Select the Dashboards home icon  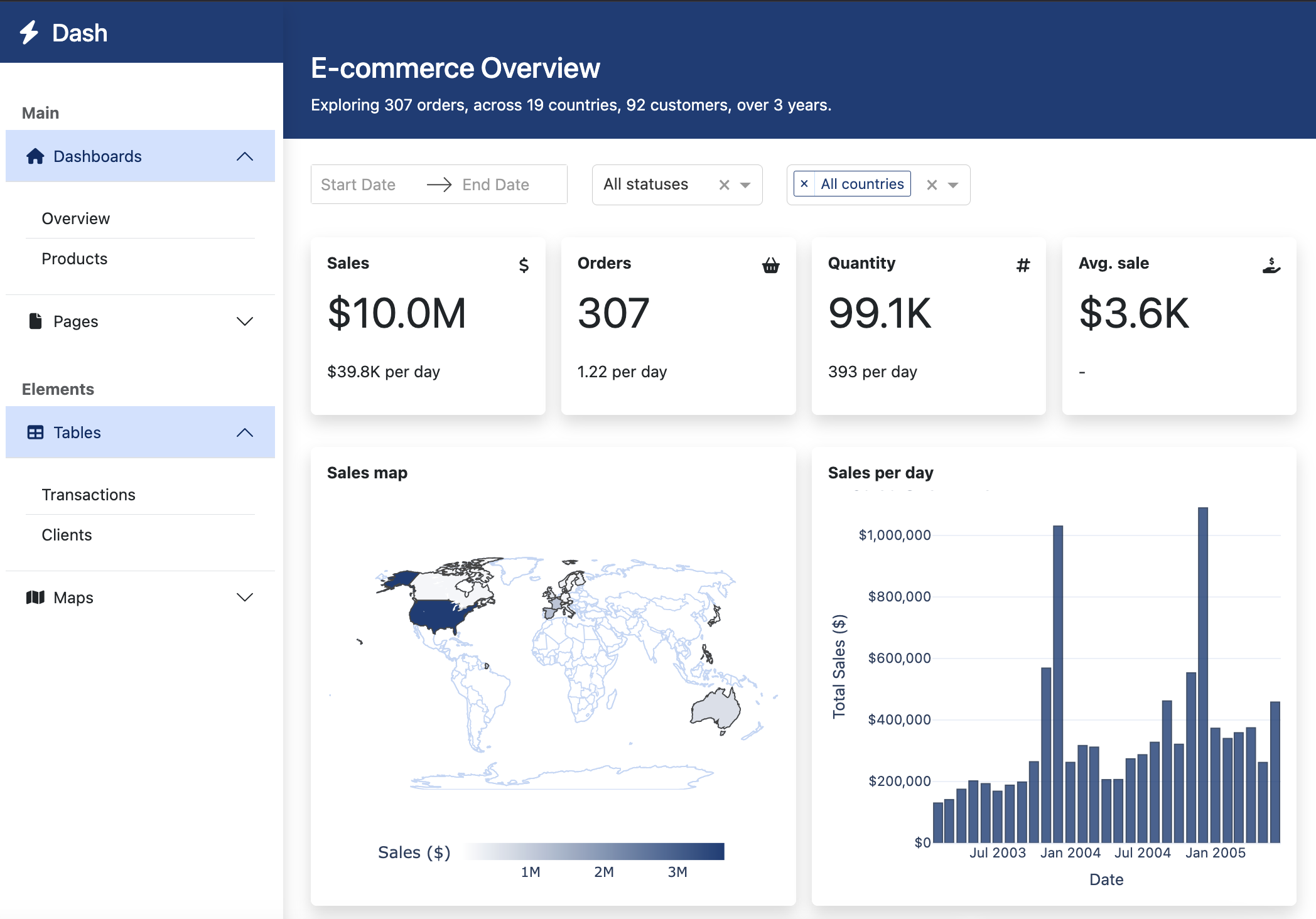click(x=35, y=156)
